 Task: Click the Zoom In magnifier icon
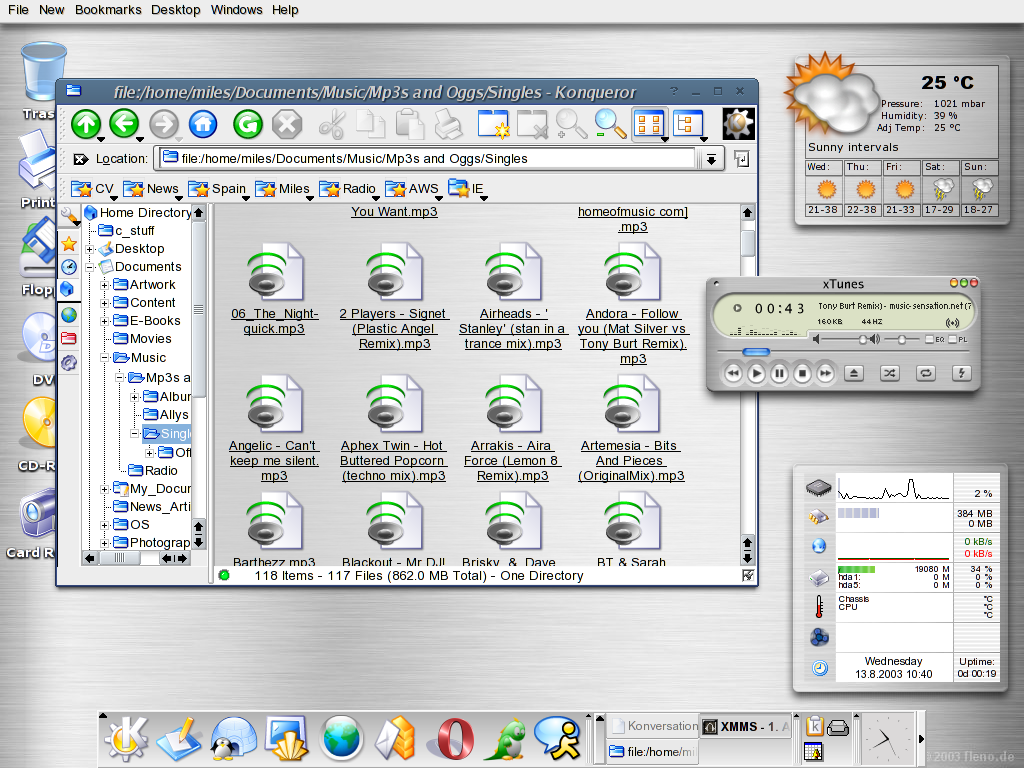pyautogui.click(x=571, y=123)
